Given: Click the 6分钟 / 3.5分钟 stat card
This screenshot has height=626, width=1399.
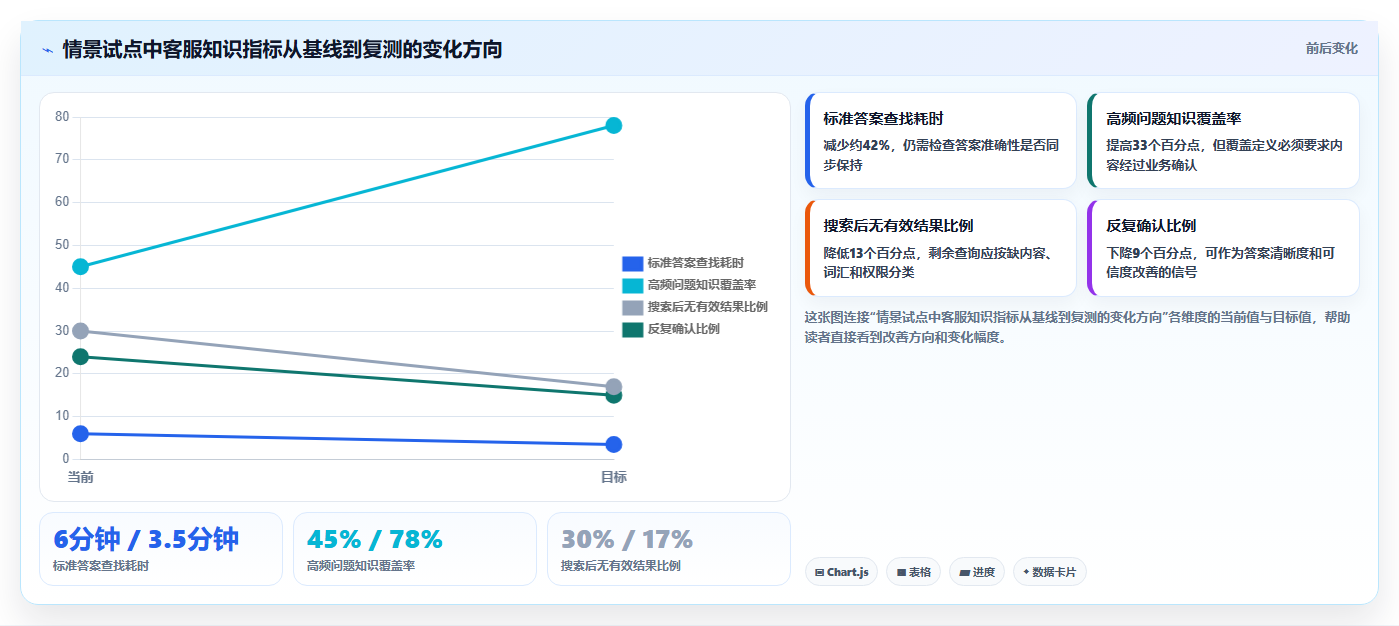Looking at the screenshot, I should click(161, 549).
